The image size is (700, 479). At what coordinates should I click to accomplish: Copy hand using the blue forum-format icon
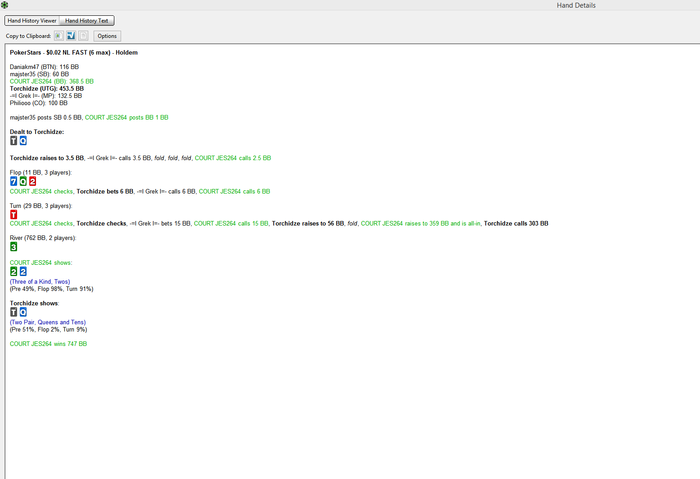point(71,36)
